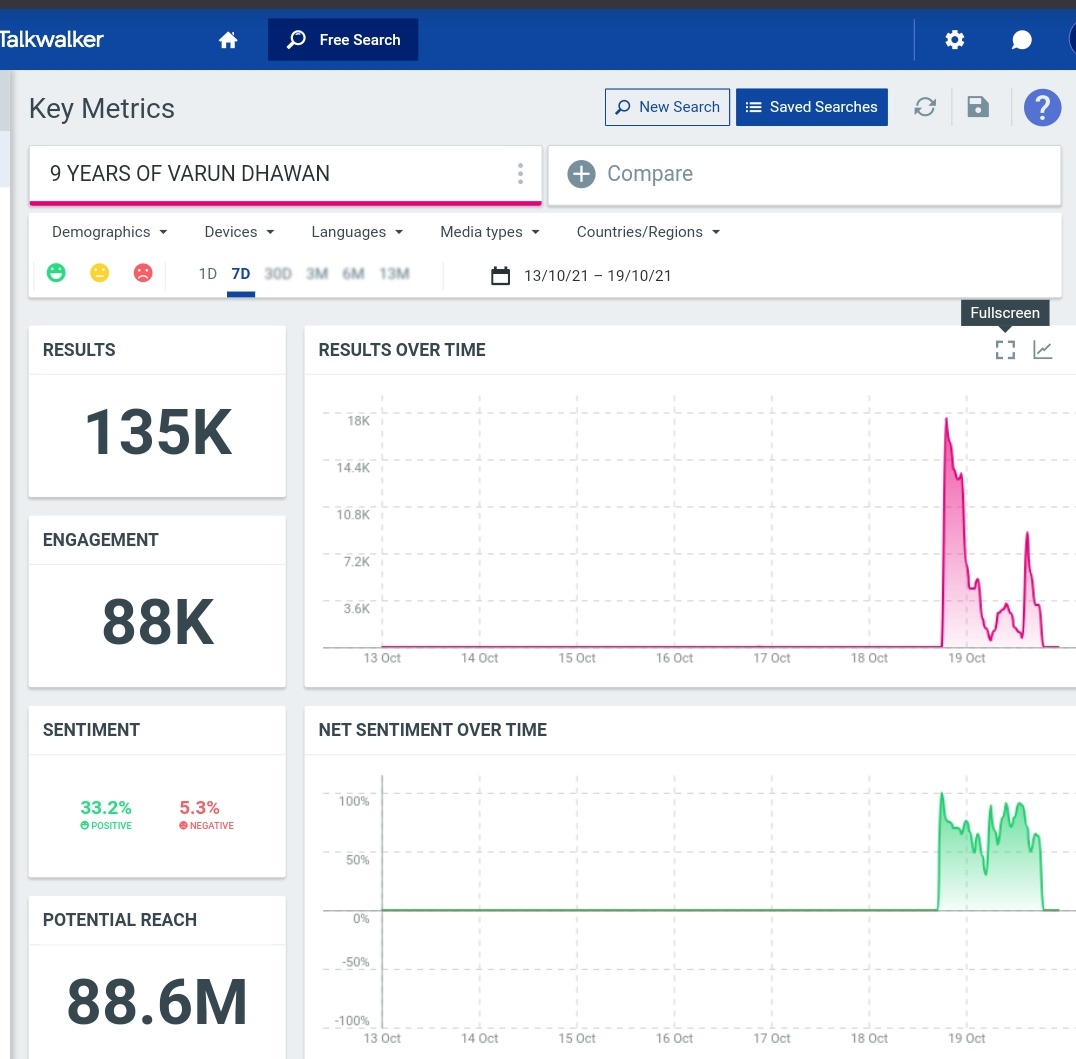This screenshot has width=1076, height=1059.
Task: Switch chart type with line graph icon
Action: 1042,350
